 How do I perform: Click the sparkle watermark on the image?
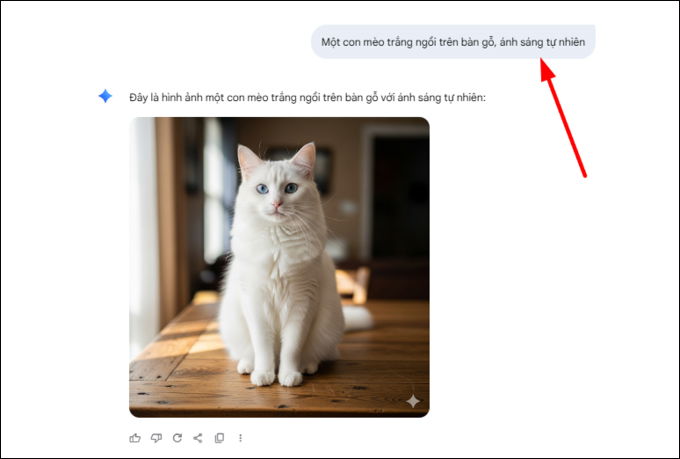[x=412, y=401]
